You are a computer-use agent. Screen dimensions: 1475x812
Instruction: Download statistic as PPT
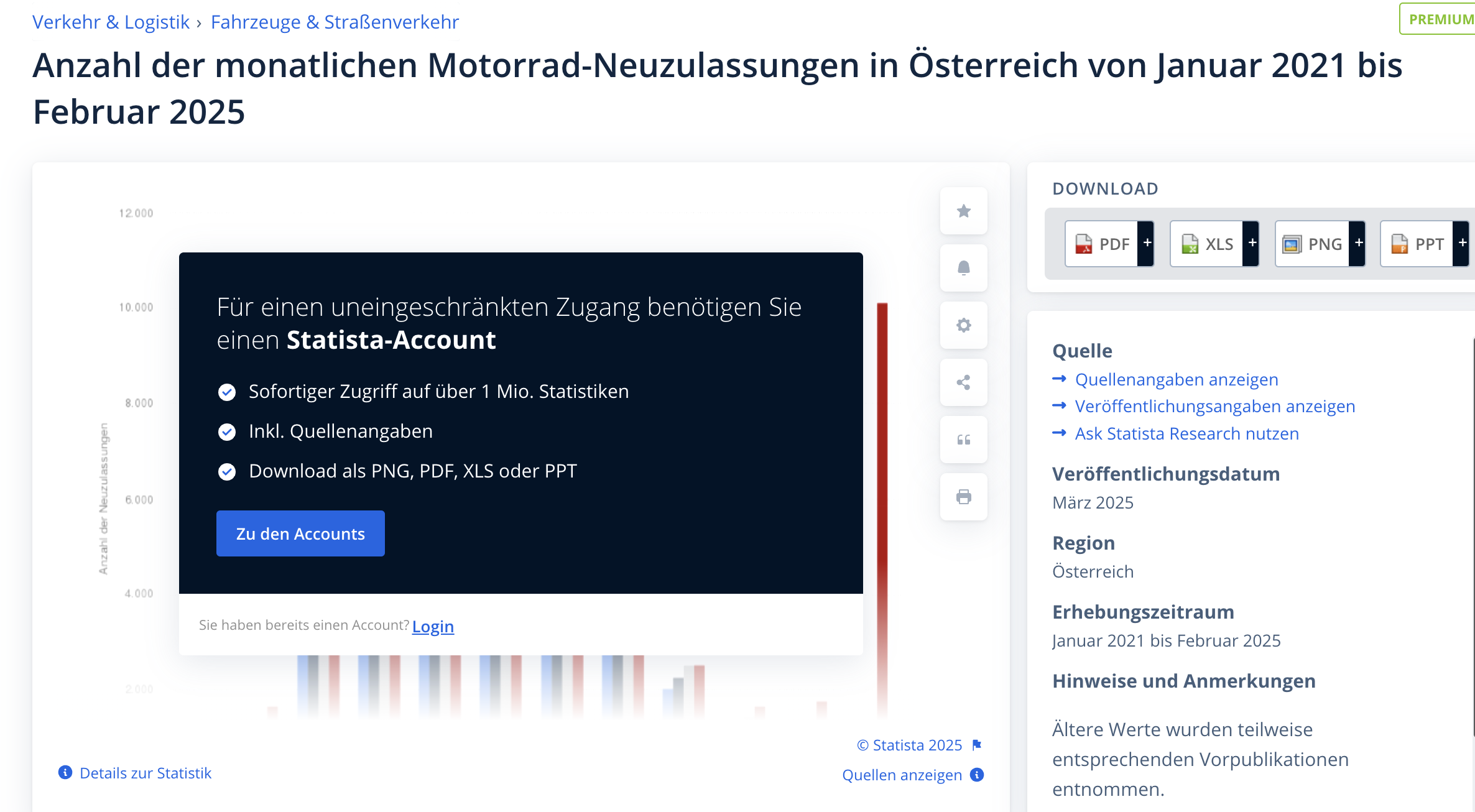click(x=1417, y=244)
